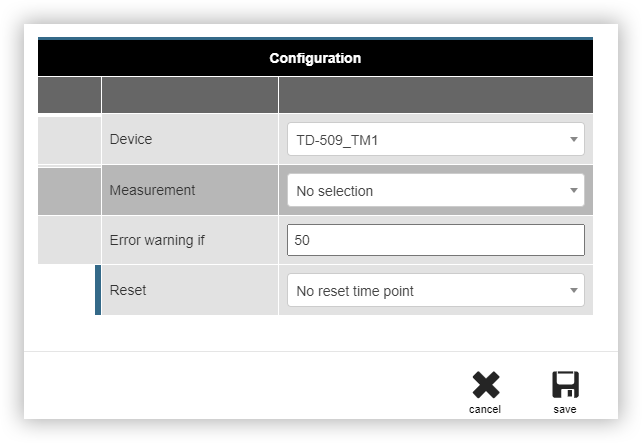Click the empty left cell of Device row
The width and height of the screenshot is (642, 443).
click(x=69, y=140)
